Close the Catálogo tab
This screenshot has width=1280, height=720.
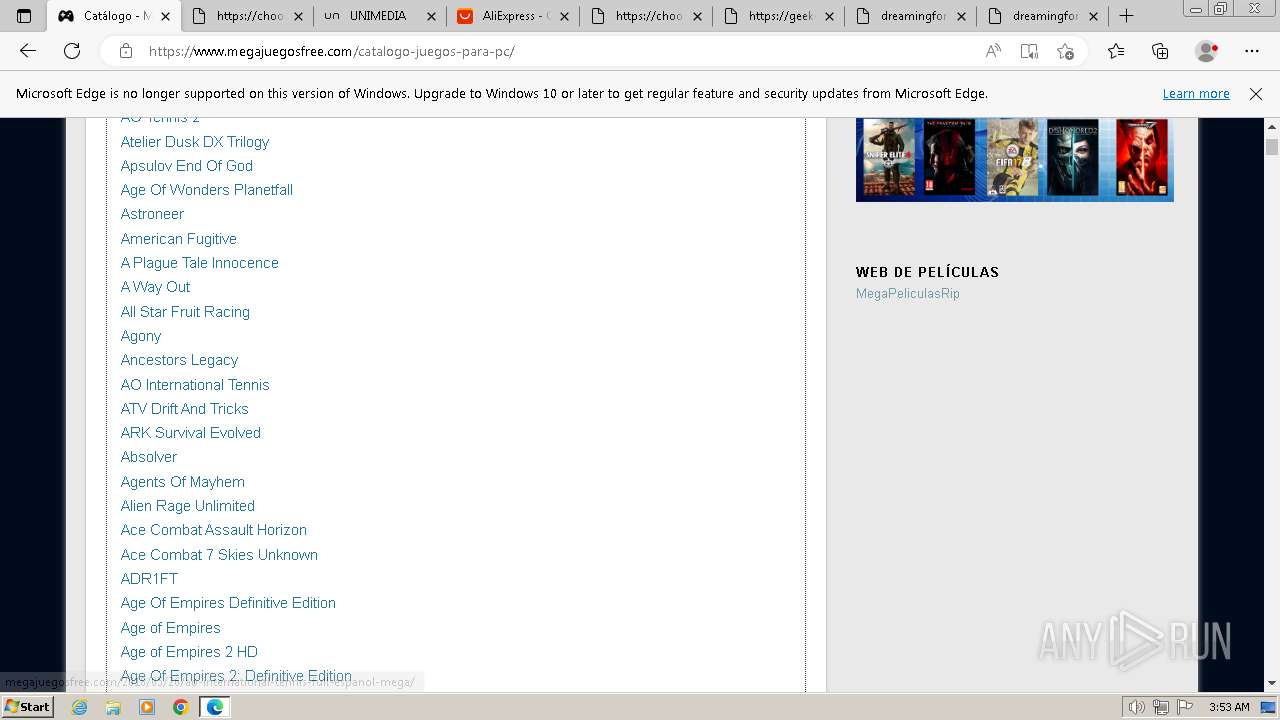[165, 16]
